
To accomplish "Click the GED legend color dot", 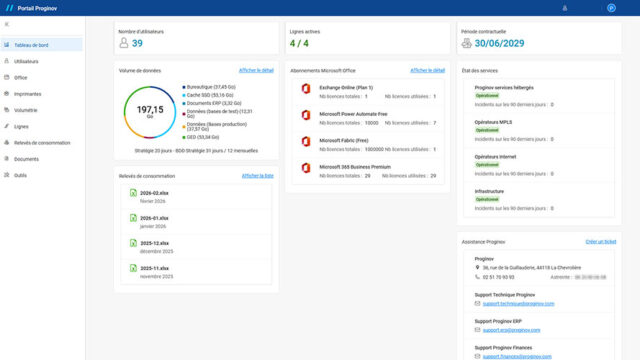I will tap(184, 137).
